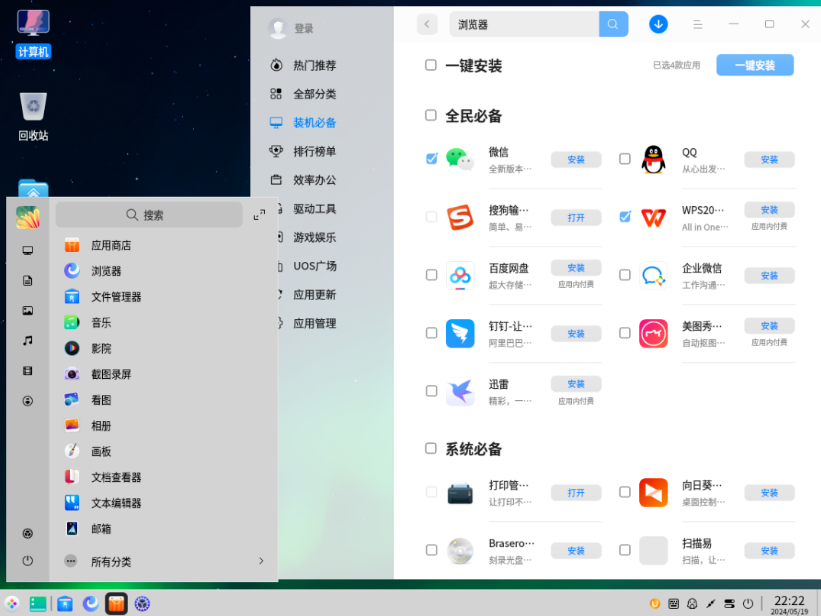The image size is (821, 616).
Task: Install 企业微信 with its 安装 button
Action: click(769, 276)
